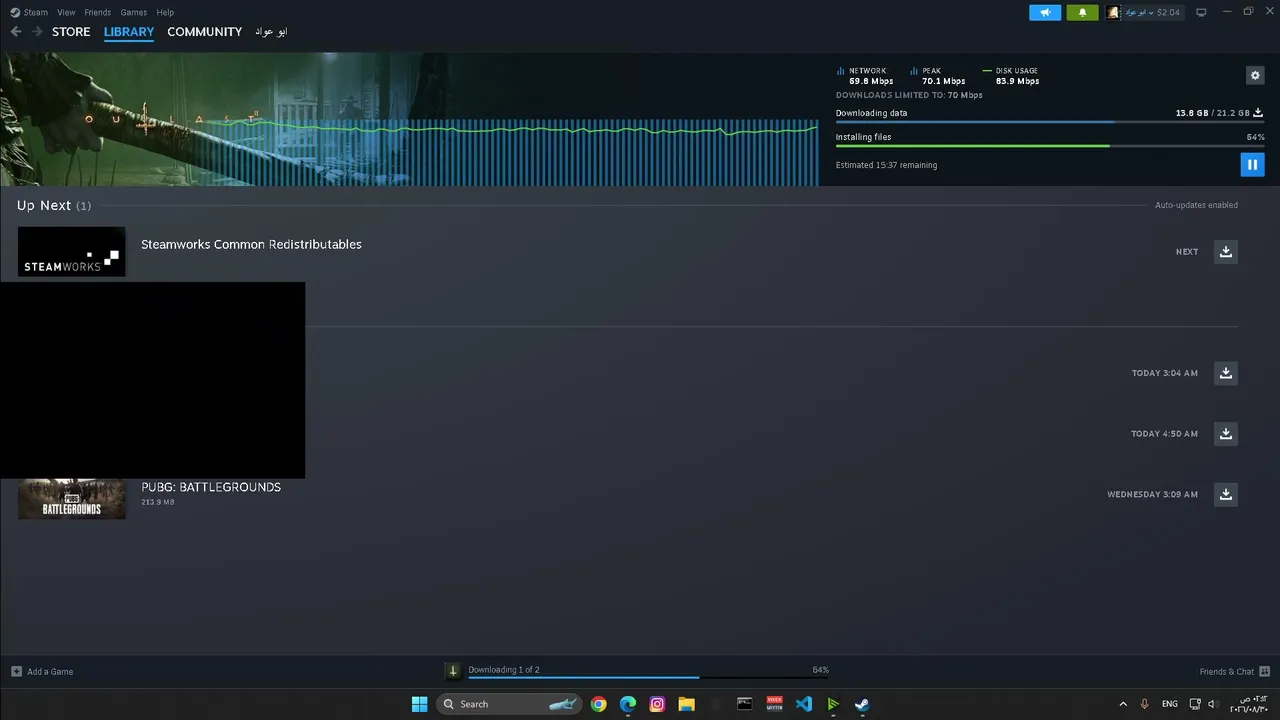Screen dimensions: 1280x720
Task: Open the PUBG BATTLEGROUNDS thumbnail
Action: point(72,499)
